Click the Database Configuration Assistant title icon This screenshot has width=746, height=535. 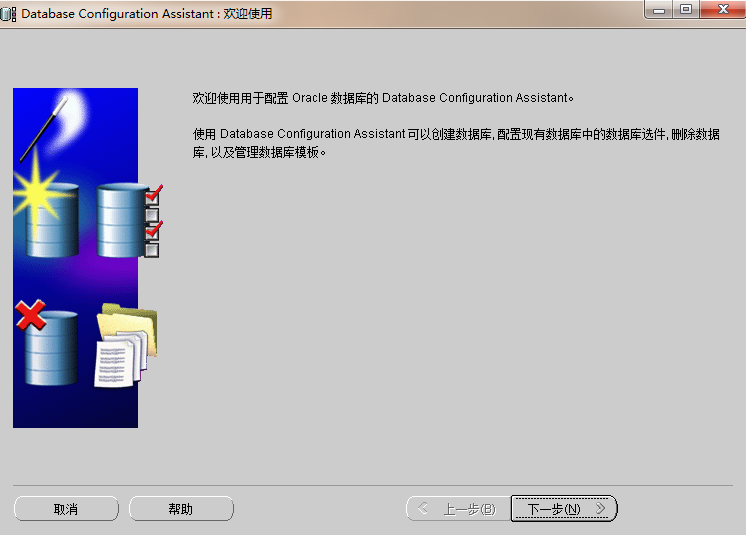tap(8, 14)
